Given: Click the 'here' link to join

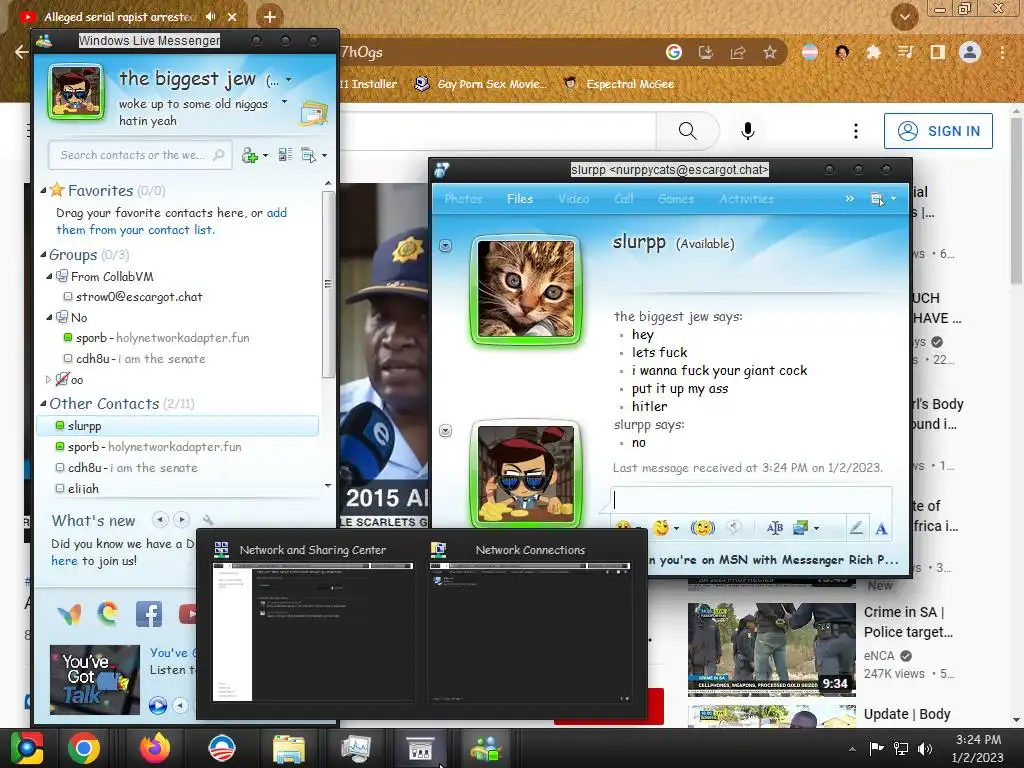Looking at the screenshot, I should 64,560.
